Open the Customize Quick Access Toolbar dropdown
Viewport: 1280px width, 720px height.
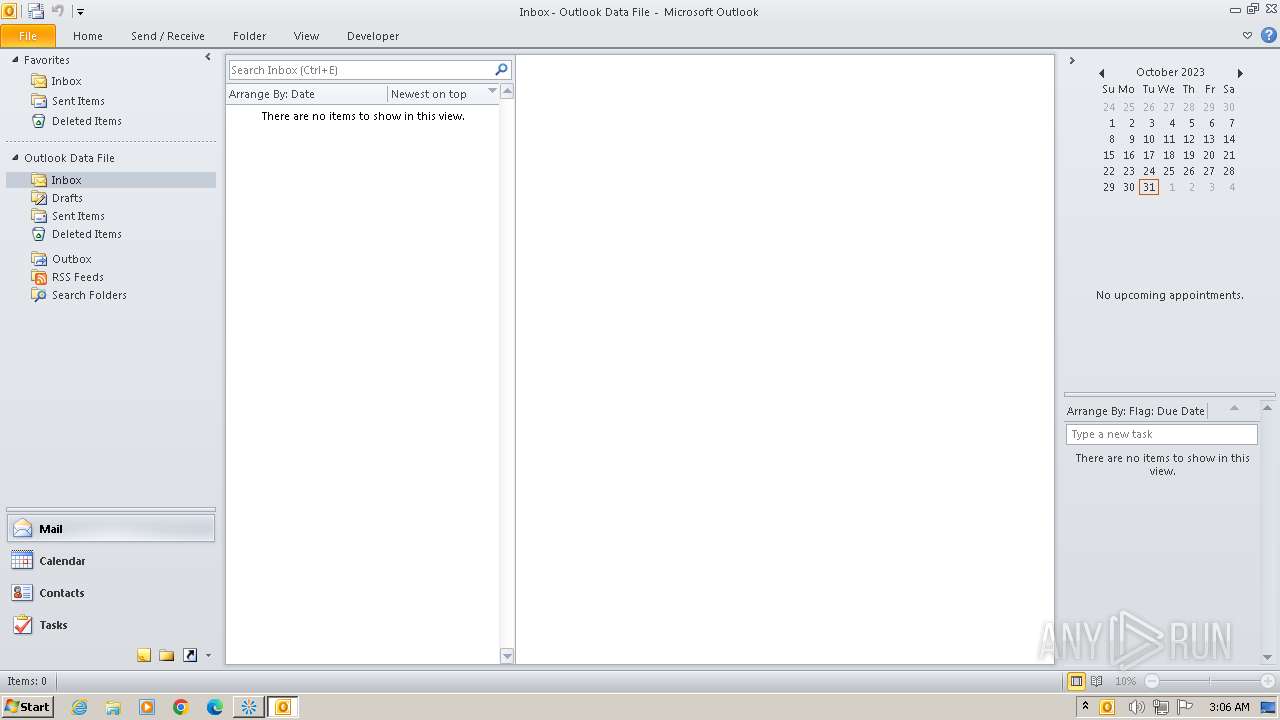click(80, 12)
